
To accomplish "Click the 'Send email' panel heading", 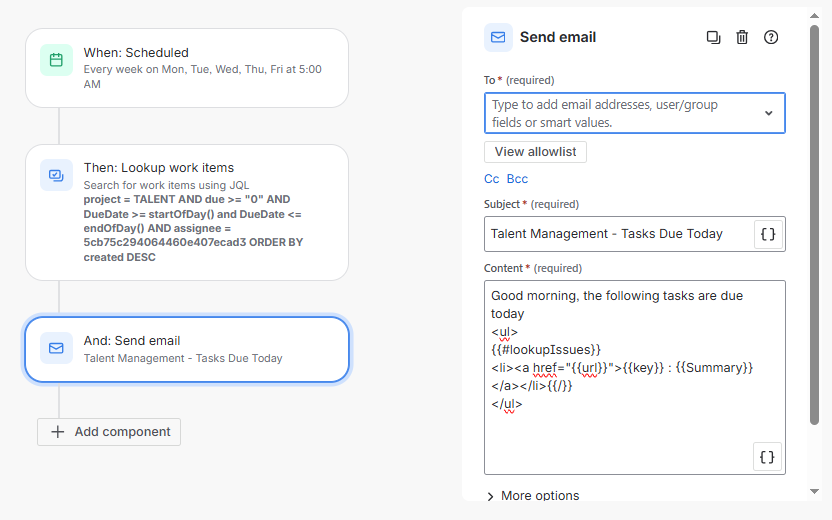I will (558, 37).
